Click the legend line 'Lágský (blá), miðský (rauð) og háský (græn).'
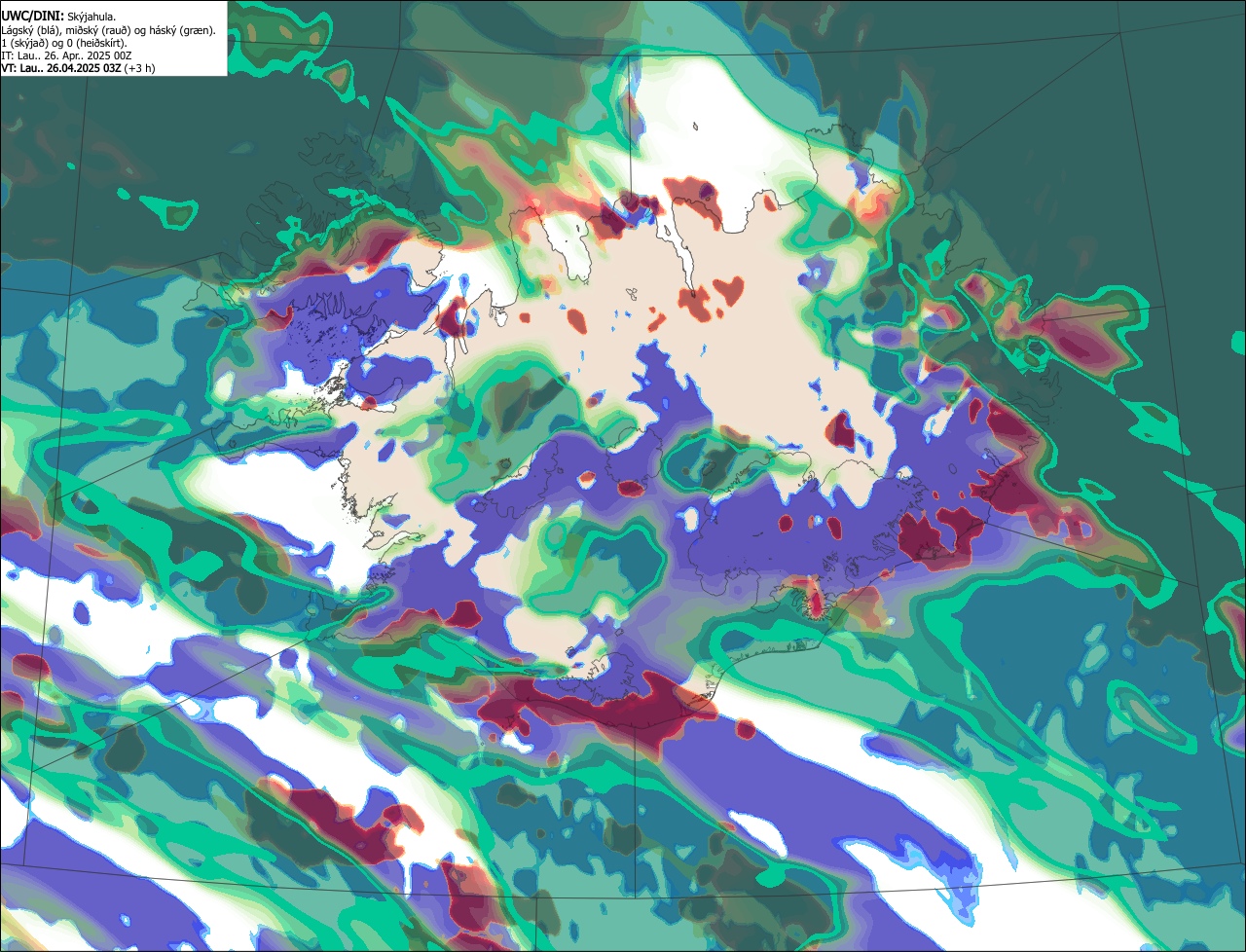Image resolution: width=1246 pixels, height=952 pixels. (x=108, y=30)
